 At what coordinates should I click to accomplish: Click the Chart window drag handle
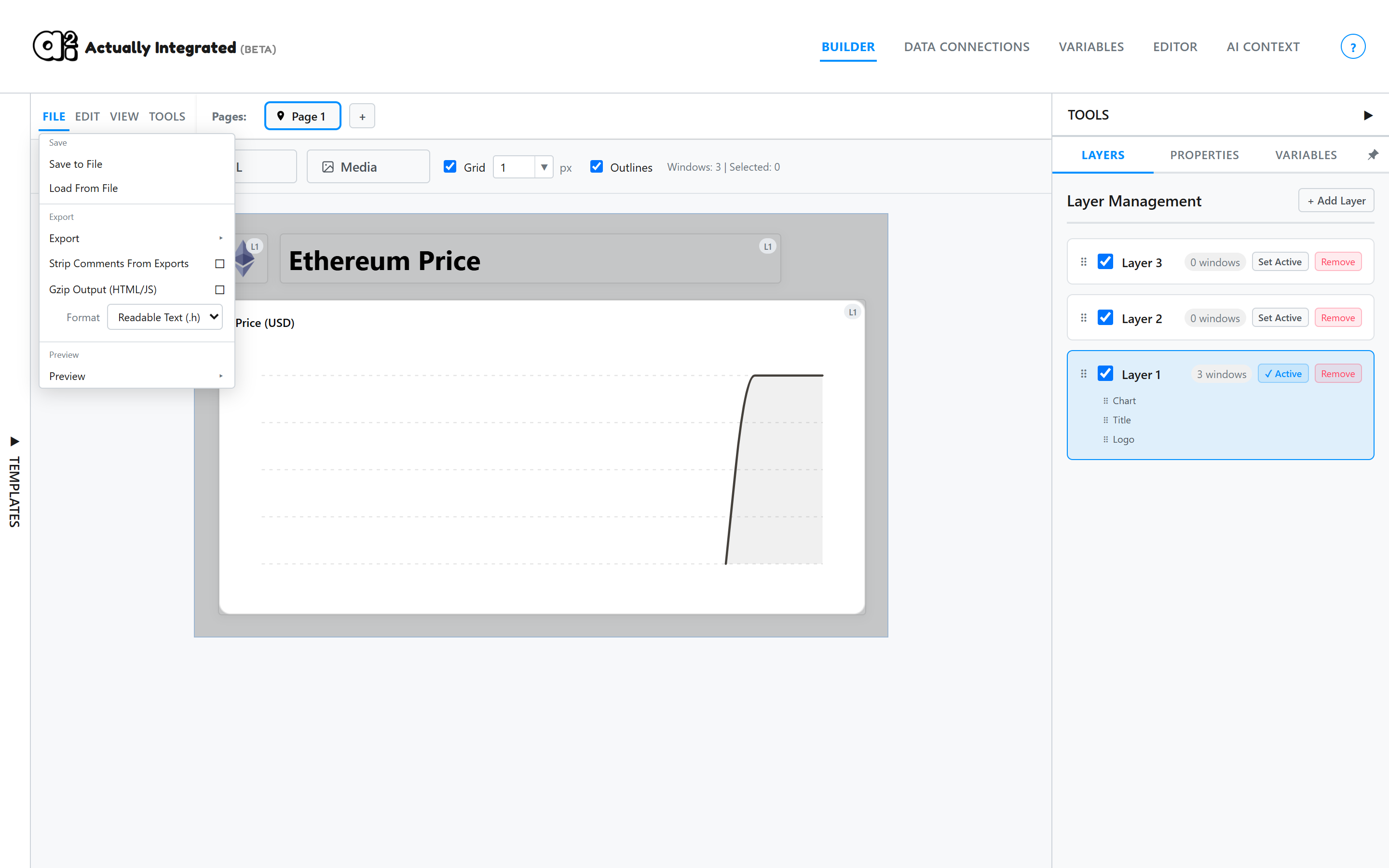(1105, 401)
